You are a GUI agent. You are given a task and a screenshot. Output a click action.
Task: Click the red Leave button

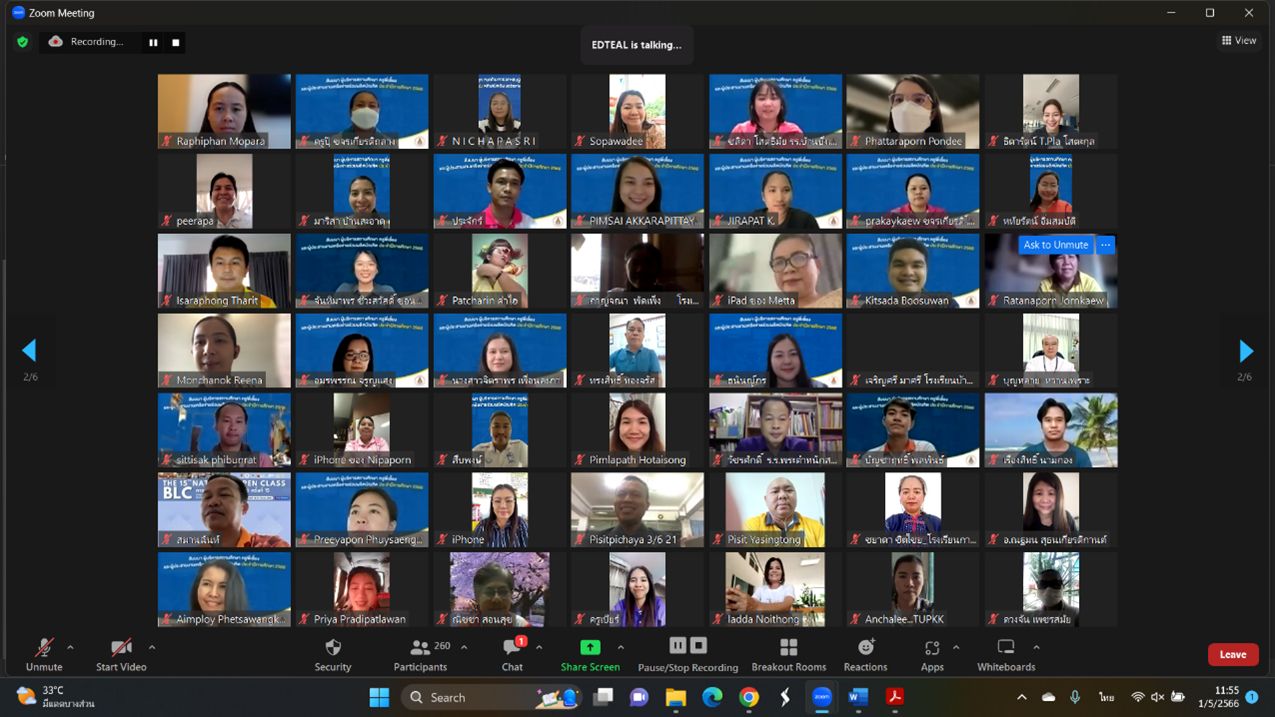tap(1232, 655)
